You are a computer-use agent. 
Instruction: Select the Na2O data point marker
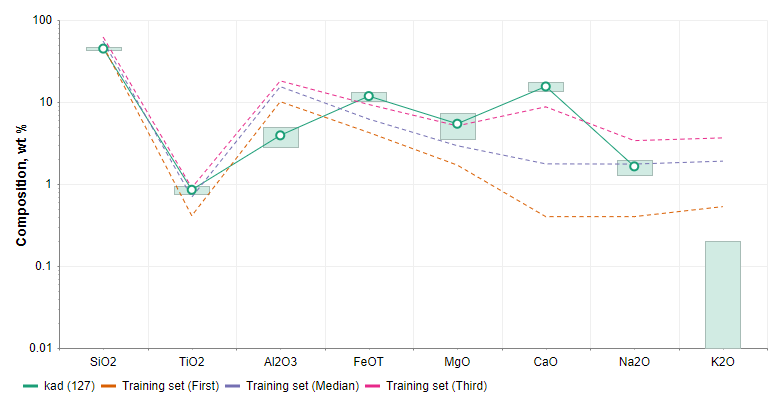(x=634, y=166)
